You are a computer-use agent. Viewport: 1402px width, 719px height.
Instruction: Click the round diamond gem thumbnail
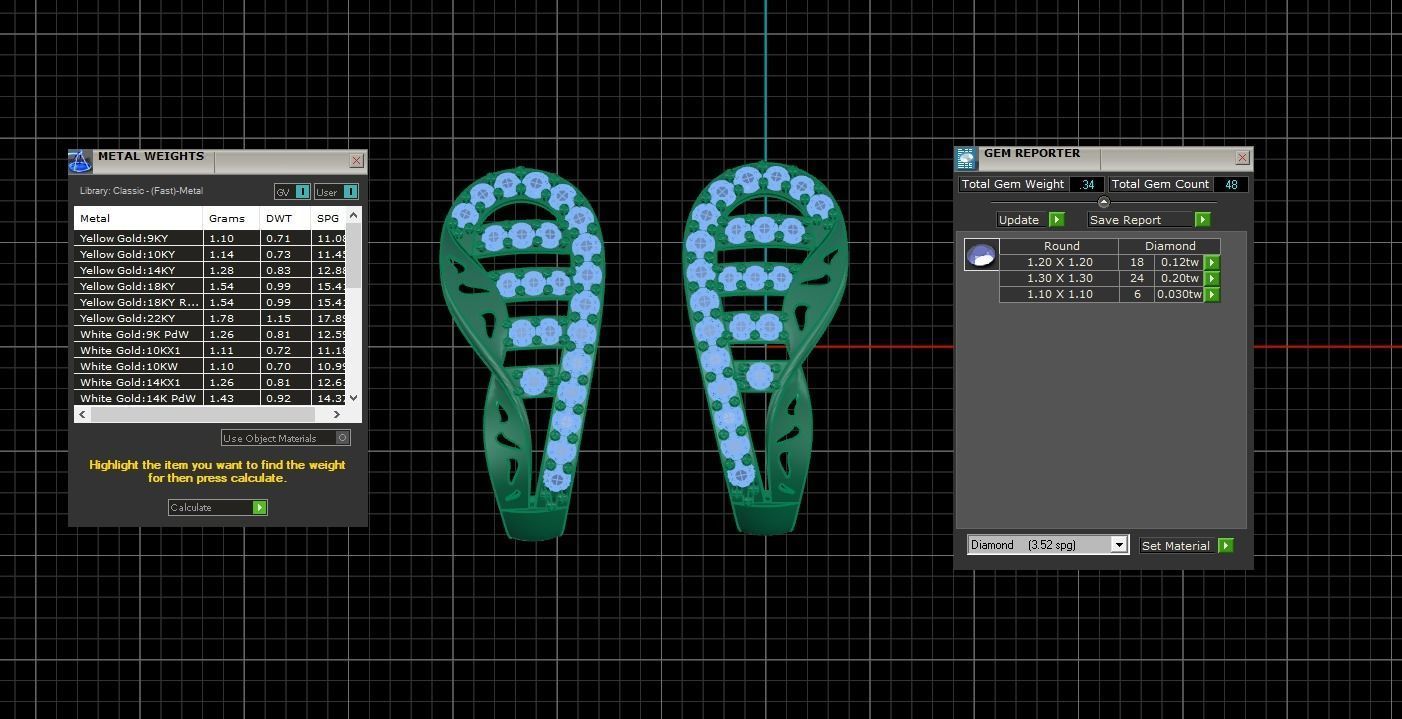pyautogui.click(x=981, y=255)
